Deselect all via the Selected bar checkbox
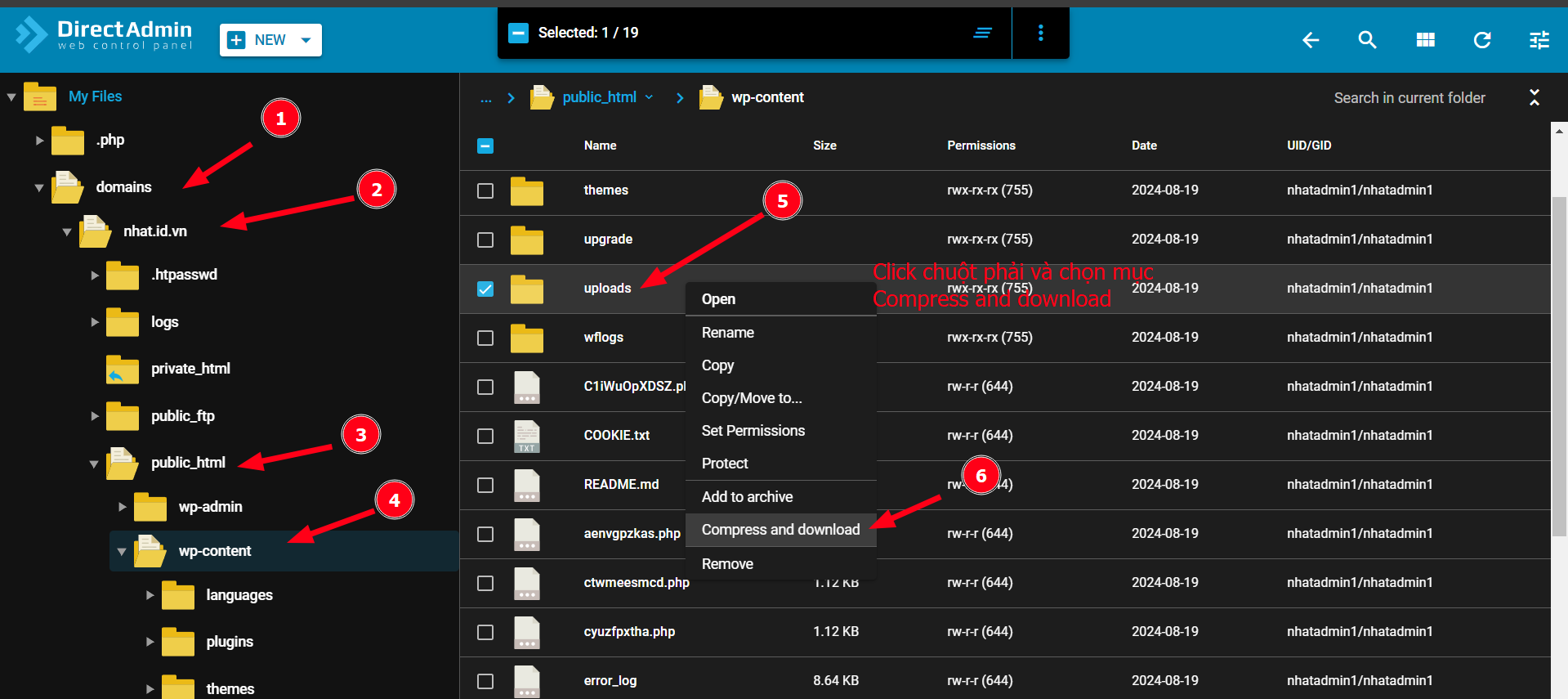The height and width of the screenshot is (699, 1568). point(518,33)
